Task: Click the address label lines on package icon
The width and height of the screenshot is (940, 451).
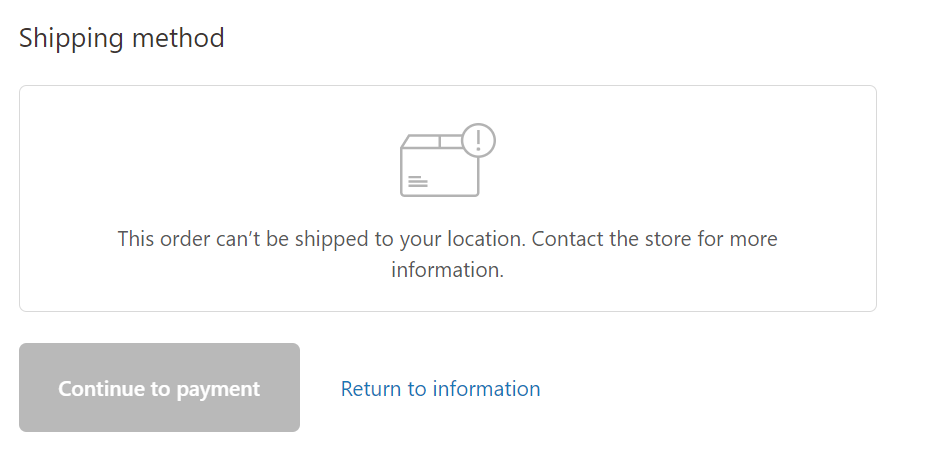Action: click(418, 182)
